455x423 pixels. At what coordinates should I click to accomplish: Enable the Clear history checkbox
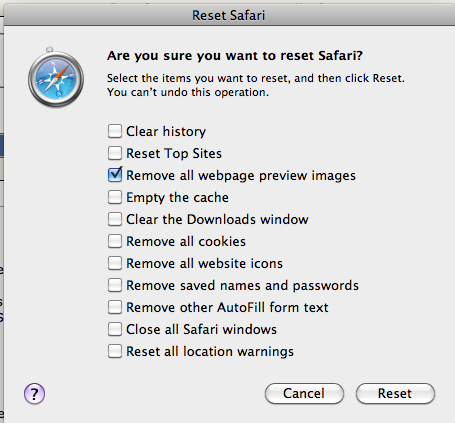pos(115,131)
